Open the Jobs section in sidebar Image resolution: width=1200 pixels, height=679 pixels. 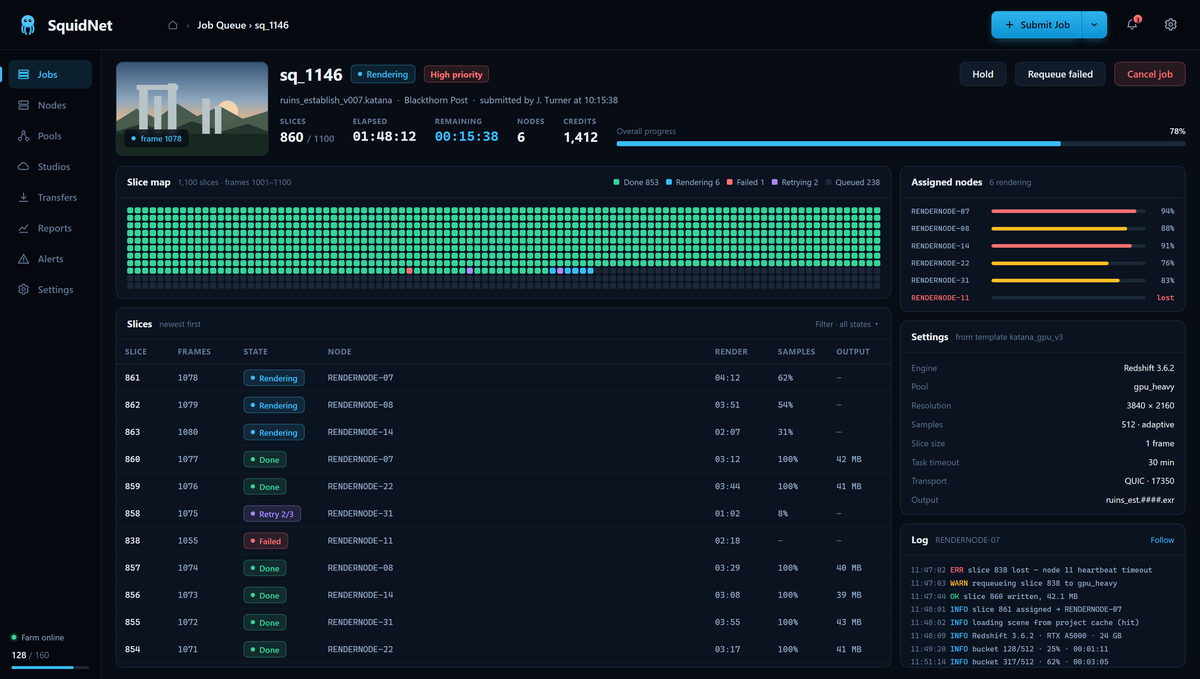[x=50, y=74]
